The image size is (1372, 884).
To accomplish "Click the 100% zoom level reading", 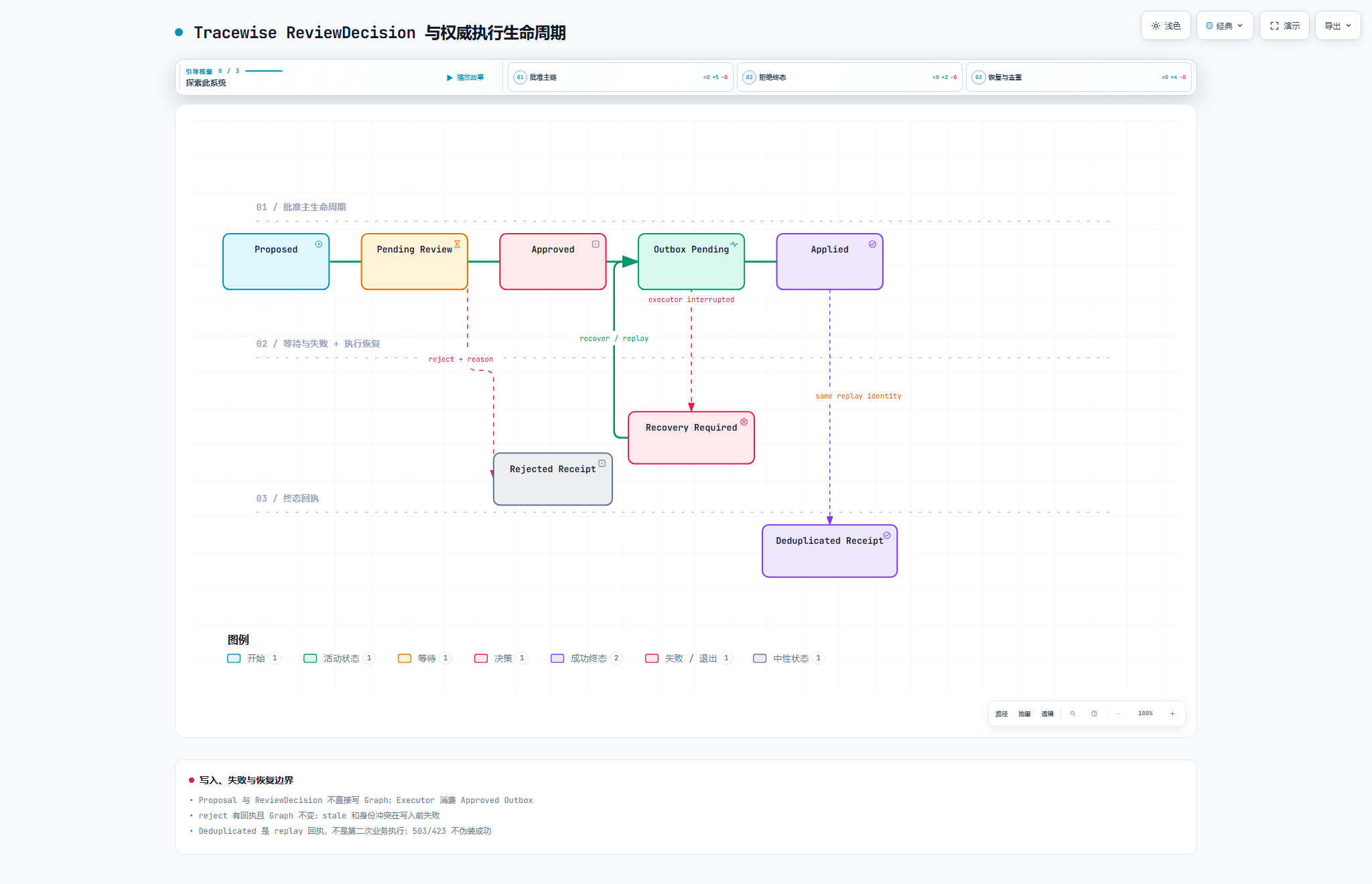I will (1146, 713).
